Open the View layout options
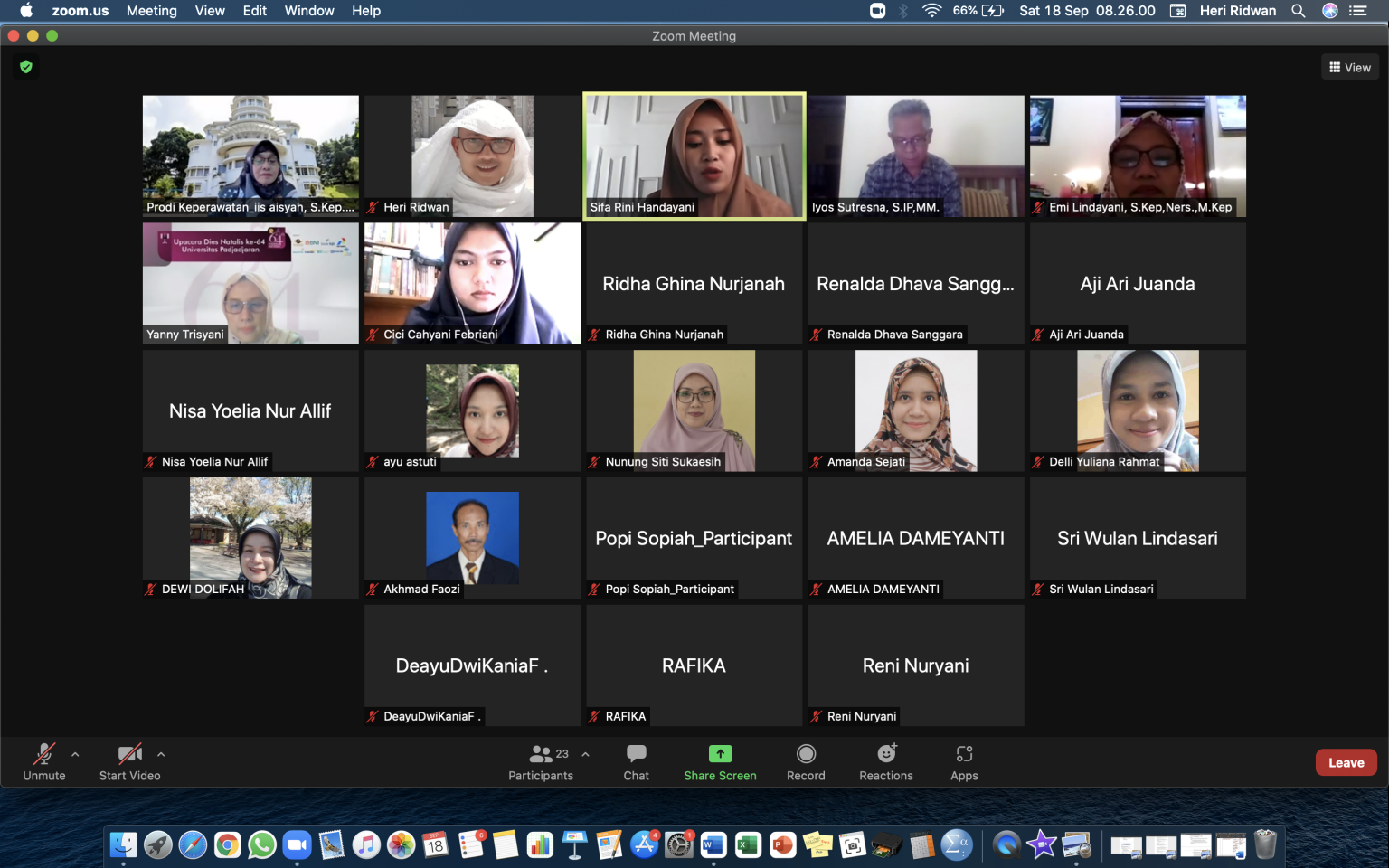 pos(1350,67)
